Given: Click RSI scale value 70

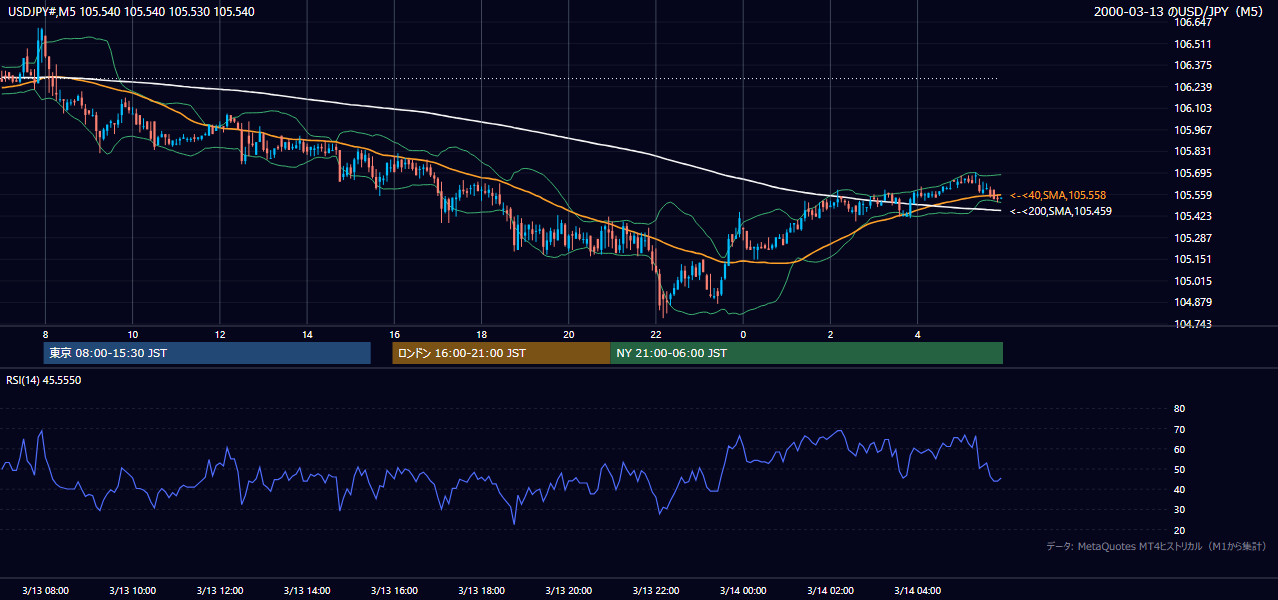Looking at the screenshot, I should pyautogui.click(x=1179, y=429).
